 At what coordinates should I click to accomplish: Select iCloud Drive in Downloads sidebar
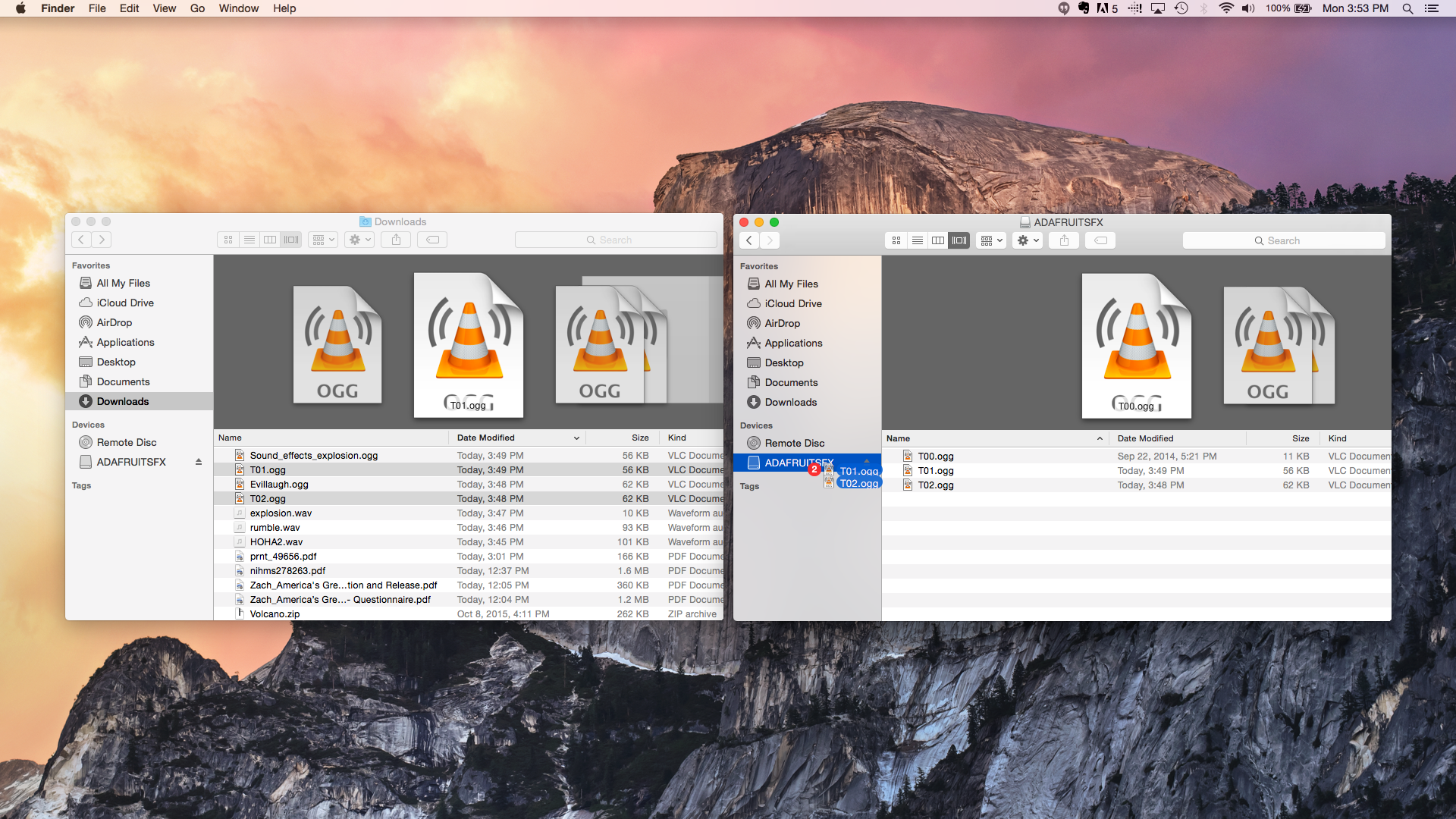(125, 303)
